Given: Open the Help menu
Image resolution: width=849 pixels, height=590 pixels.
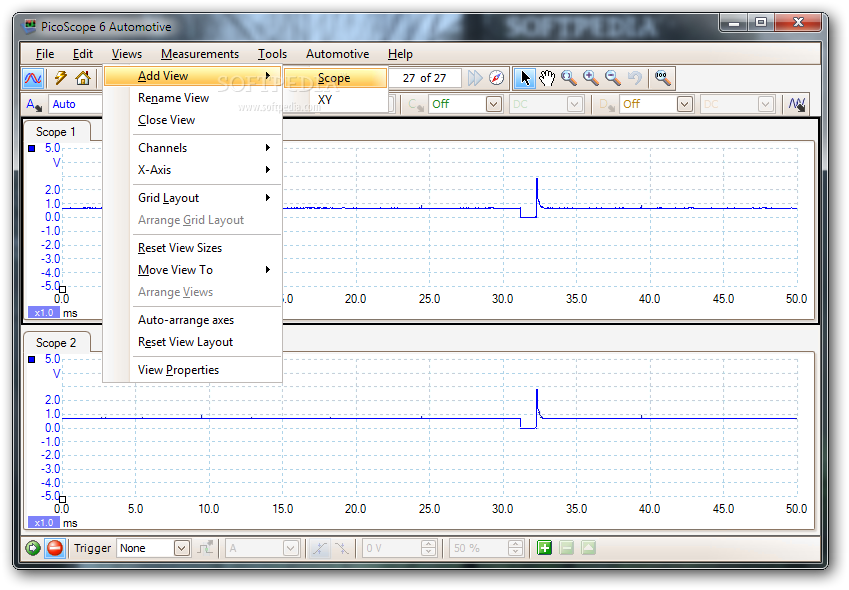Looking at the screenshot, I should click(400, 54).
